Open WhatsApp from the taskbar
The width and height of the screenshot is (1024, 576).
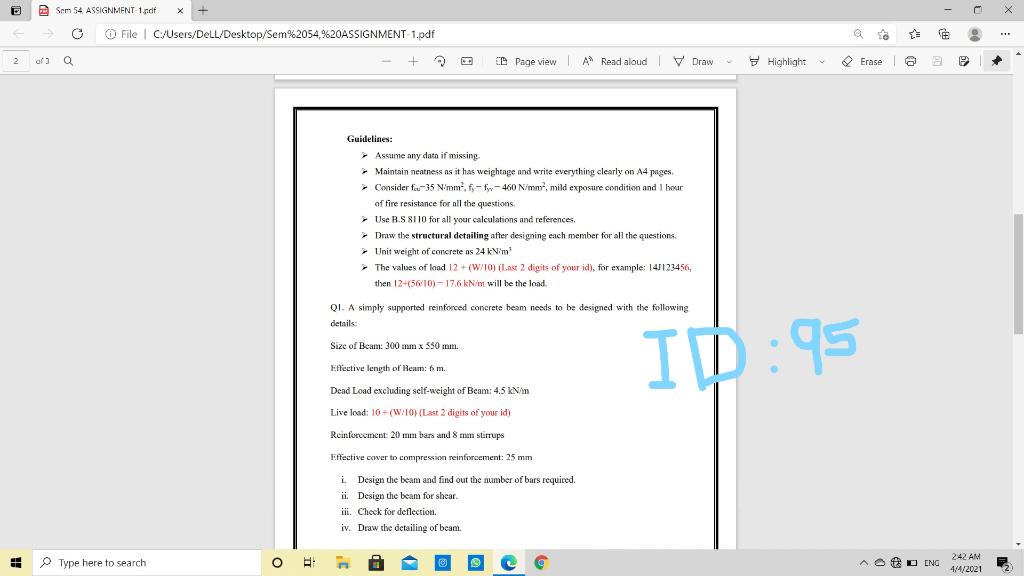tap(476, 562)
